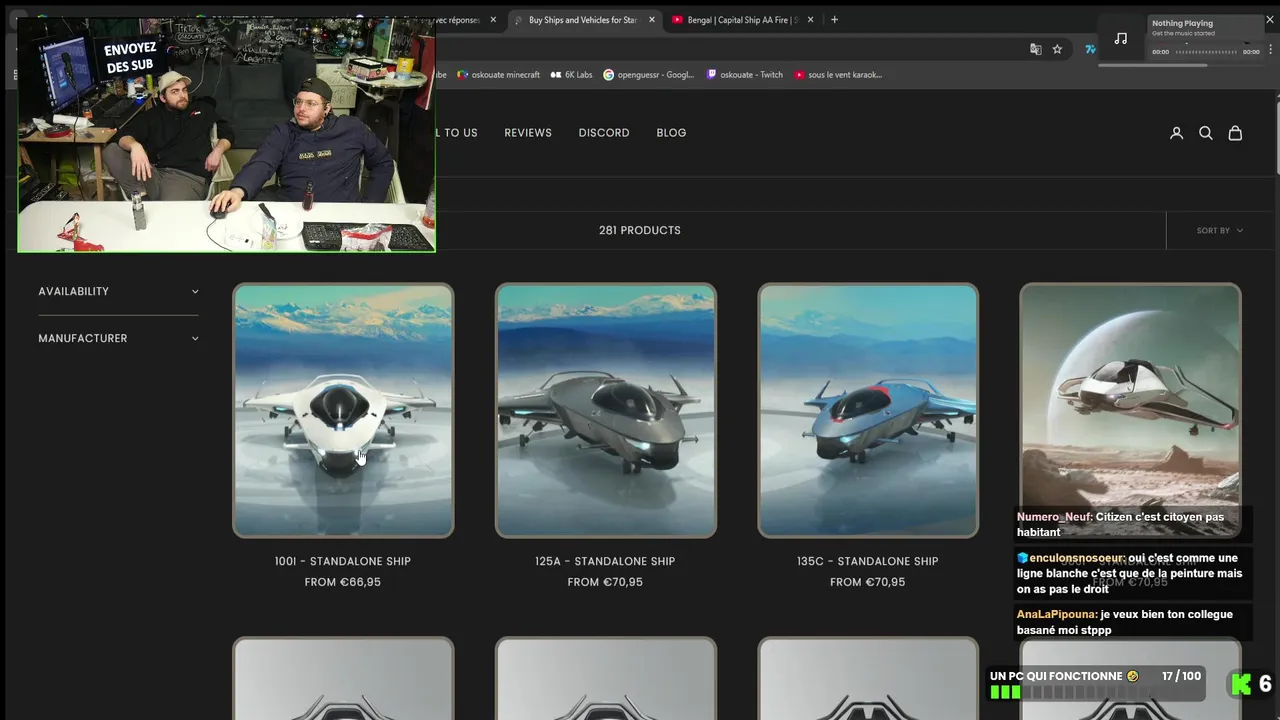Click the 135c - Standalone Ship title

pos(867,561)
